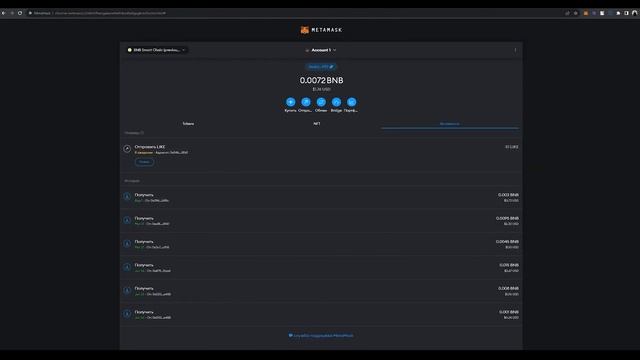Open the Receive transaction of 0.0095 BNB
Image resolution: width=640 pixels, height=360 pixels.
[321, 221]
